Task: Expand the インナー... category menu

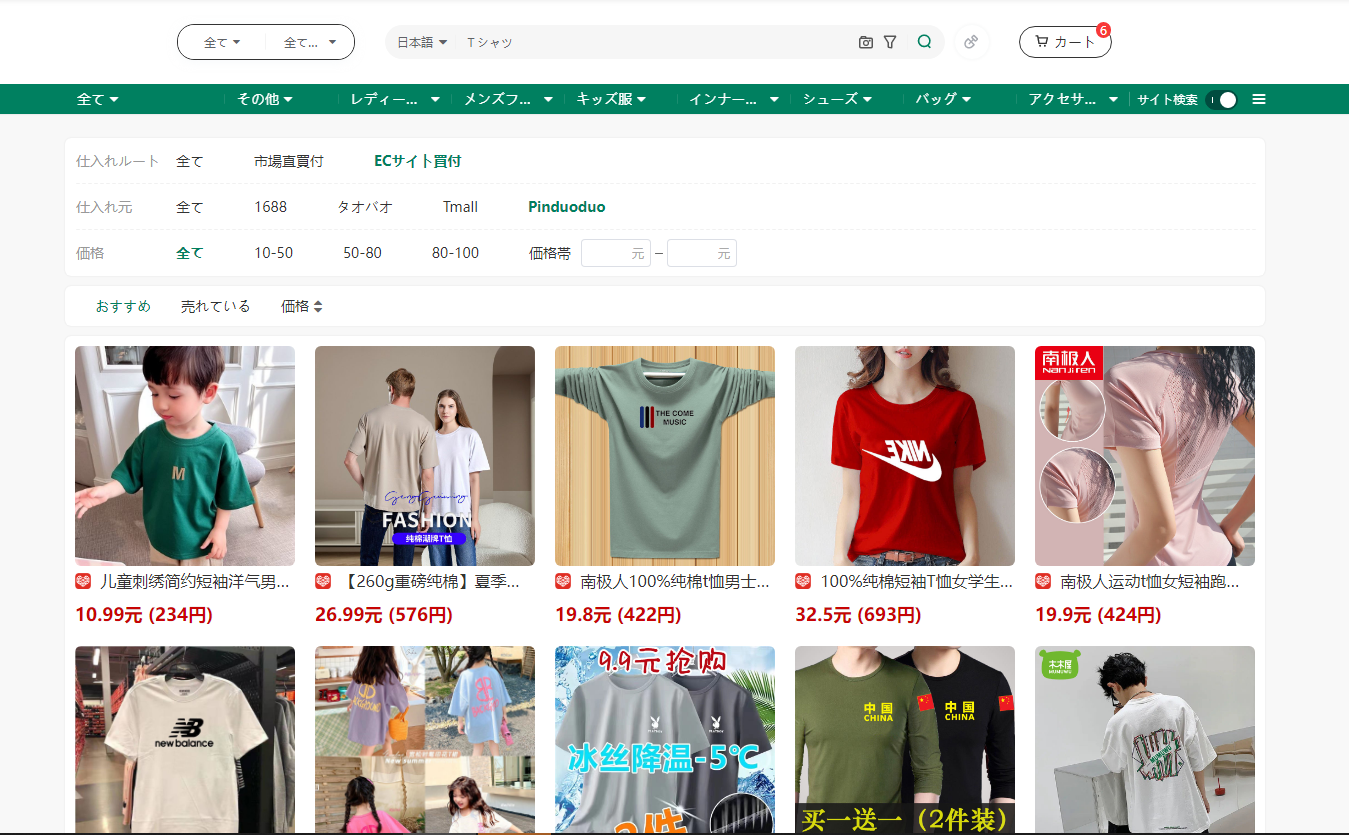Action: 735,99
